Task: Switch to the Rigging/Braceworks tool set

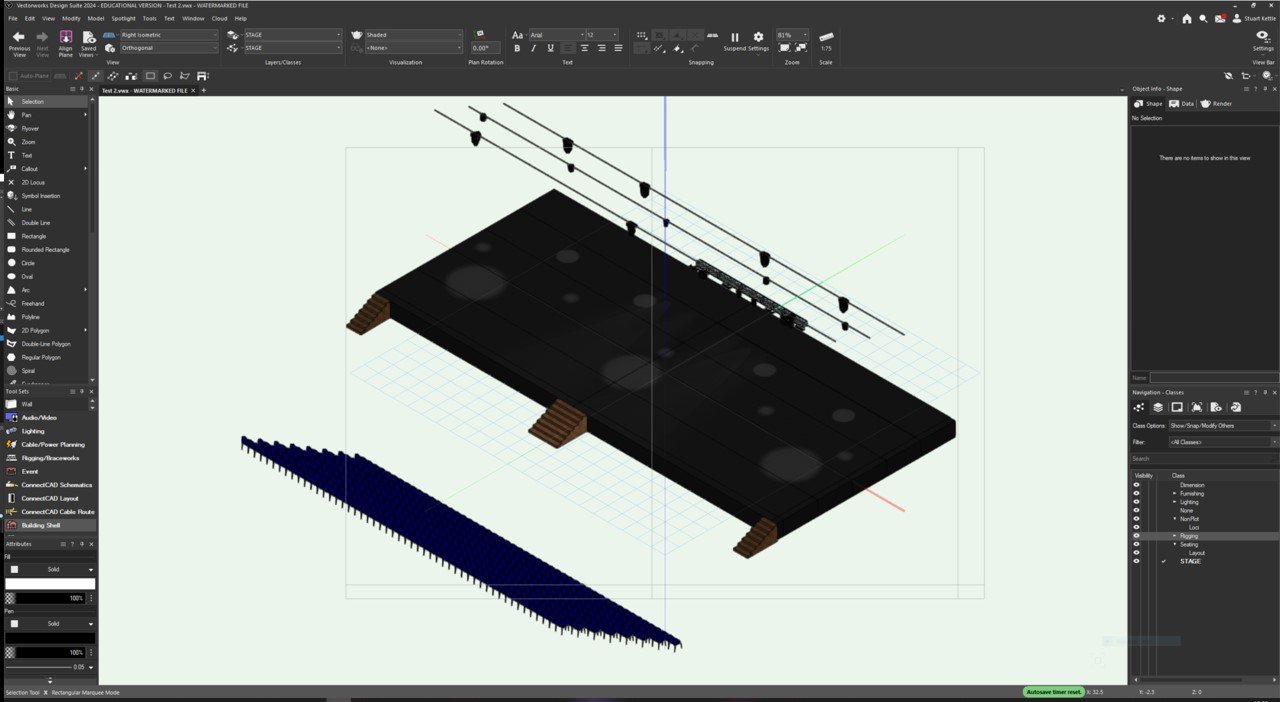Action: pyautogui.click(x=50, y=458)
